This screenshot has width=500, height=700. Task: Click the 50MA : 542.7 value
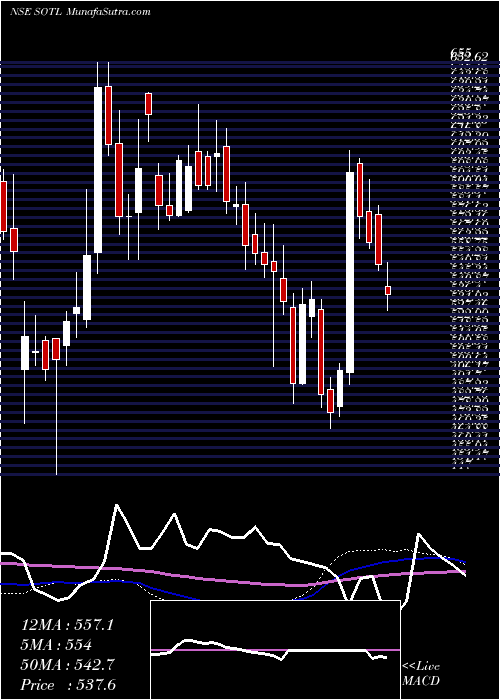pos(67,665)
